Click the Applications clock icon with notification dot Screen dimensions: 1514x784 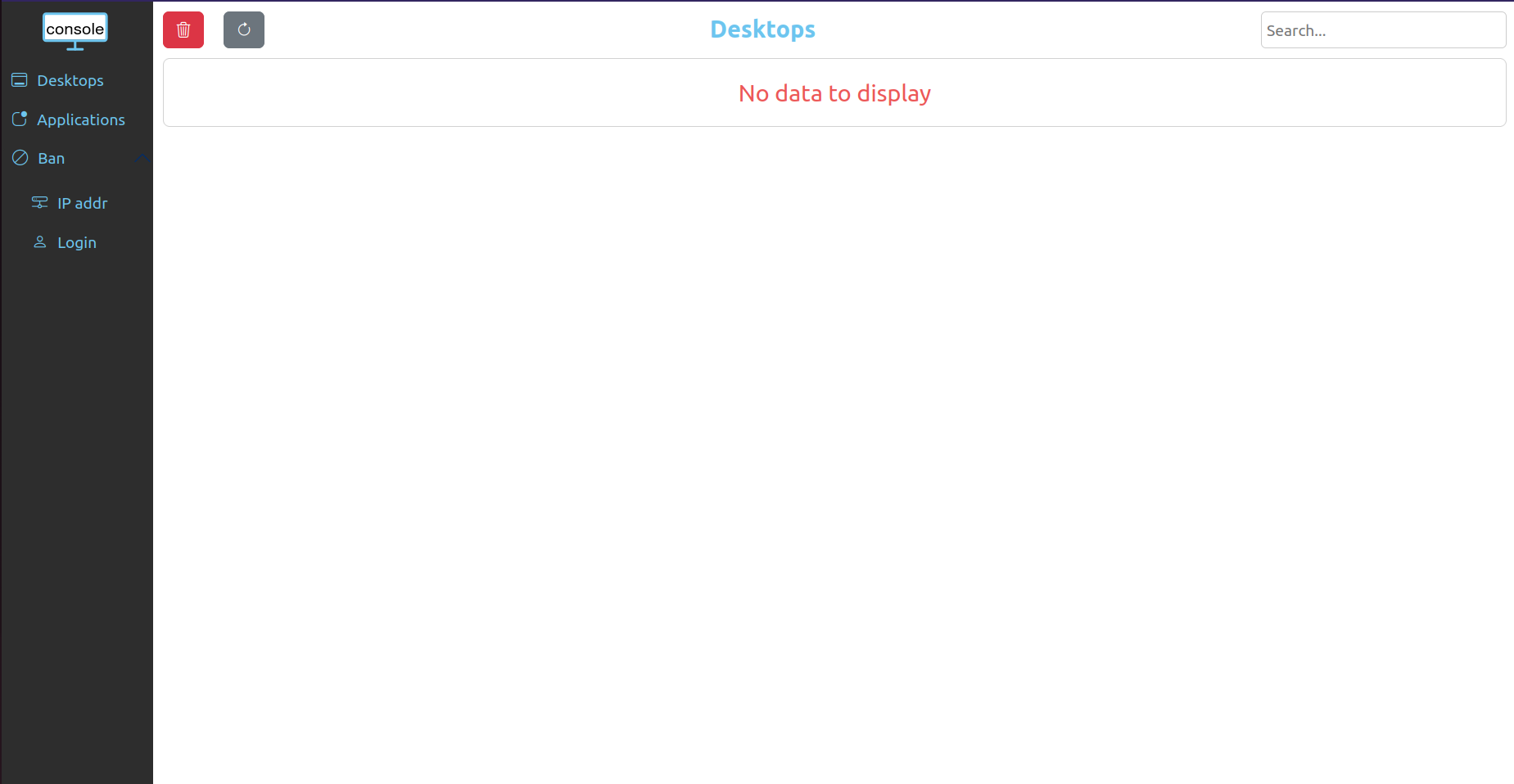point(20,119)
